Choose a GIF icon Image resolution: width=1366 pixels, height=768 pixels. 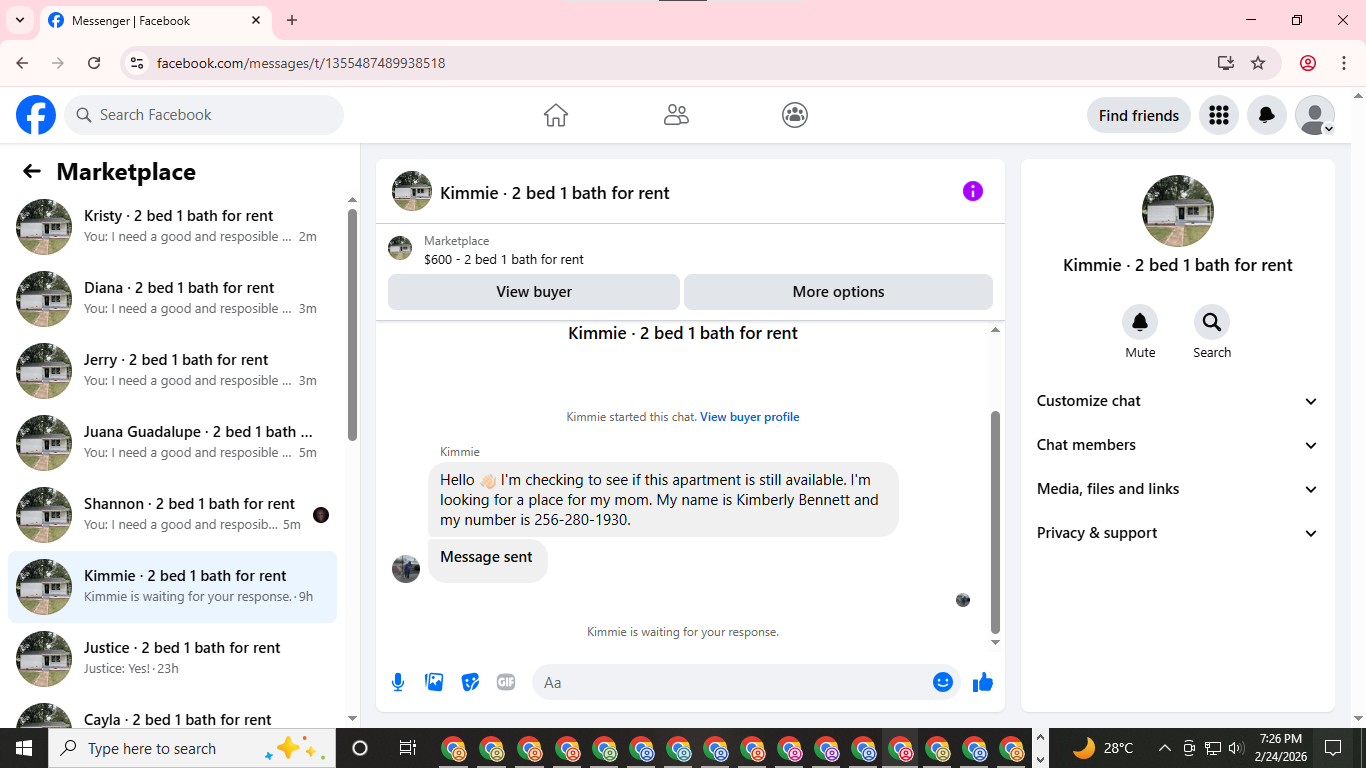click(x=506, y=682)
